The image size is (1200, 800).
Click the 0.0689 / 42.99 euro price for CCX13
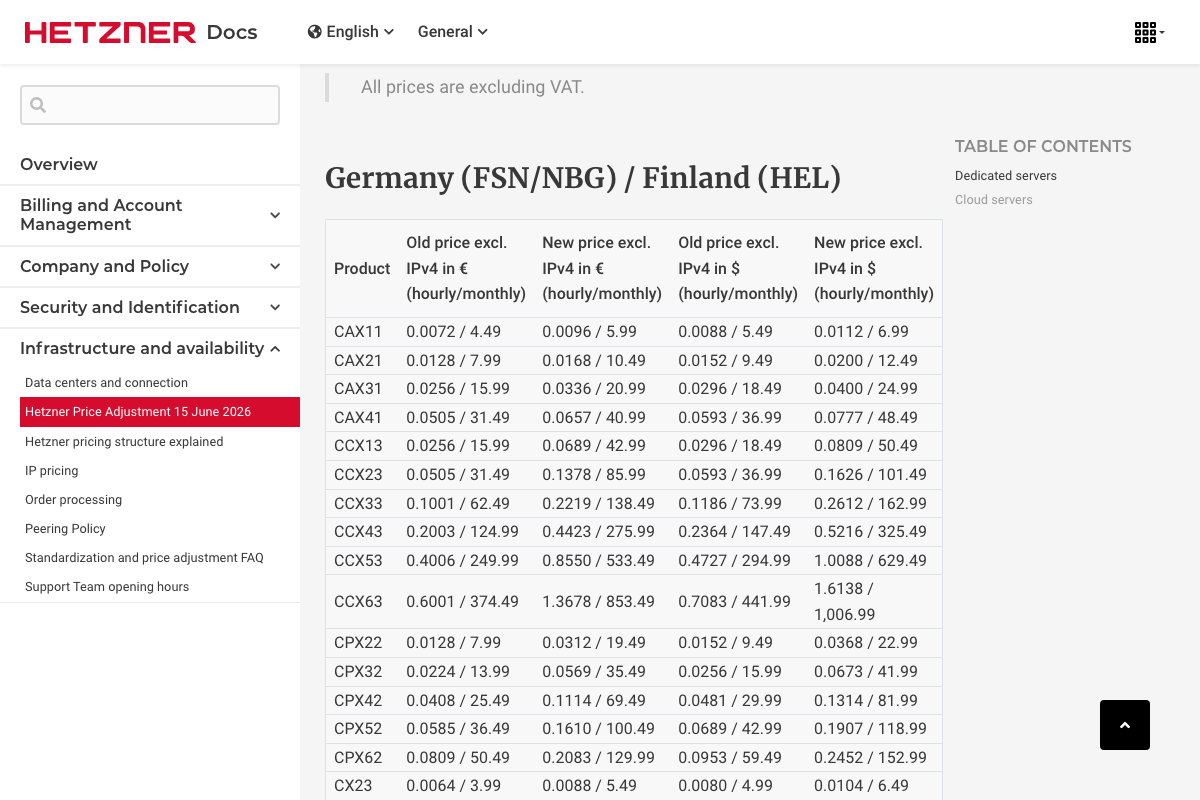point(602,446)
